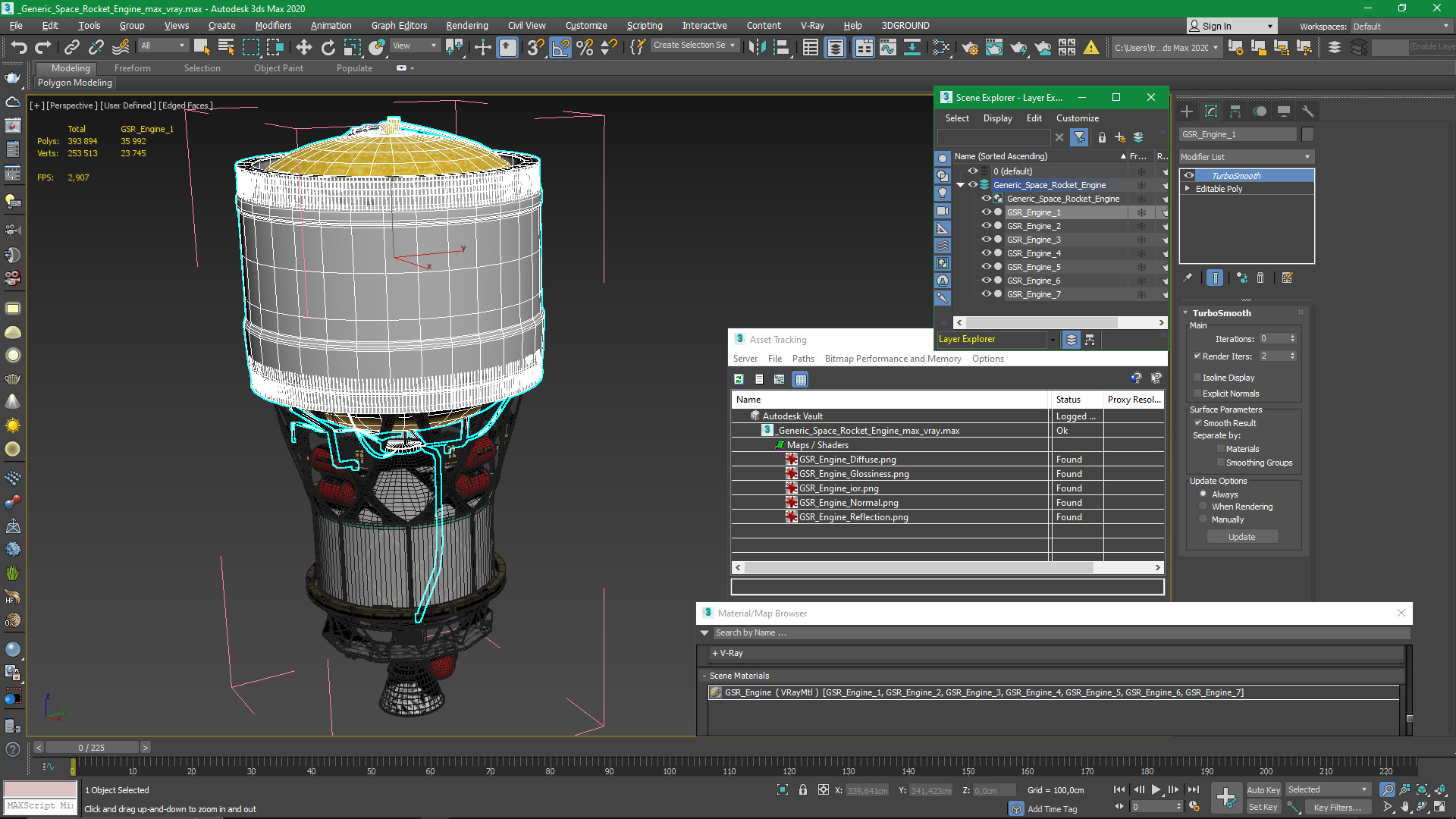Expand the V-Ray material group

click(x=714, y=653)
